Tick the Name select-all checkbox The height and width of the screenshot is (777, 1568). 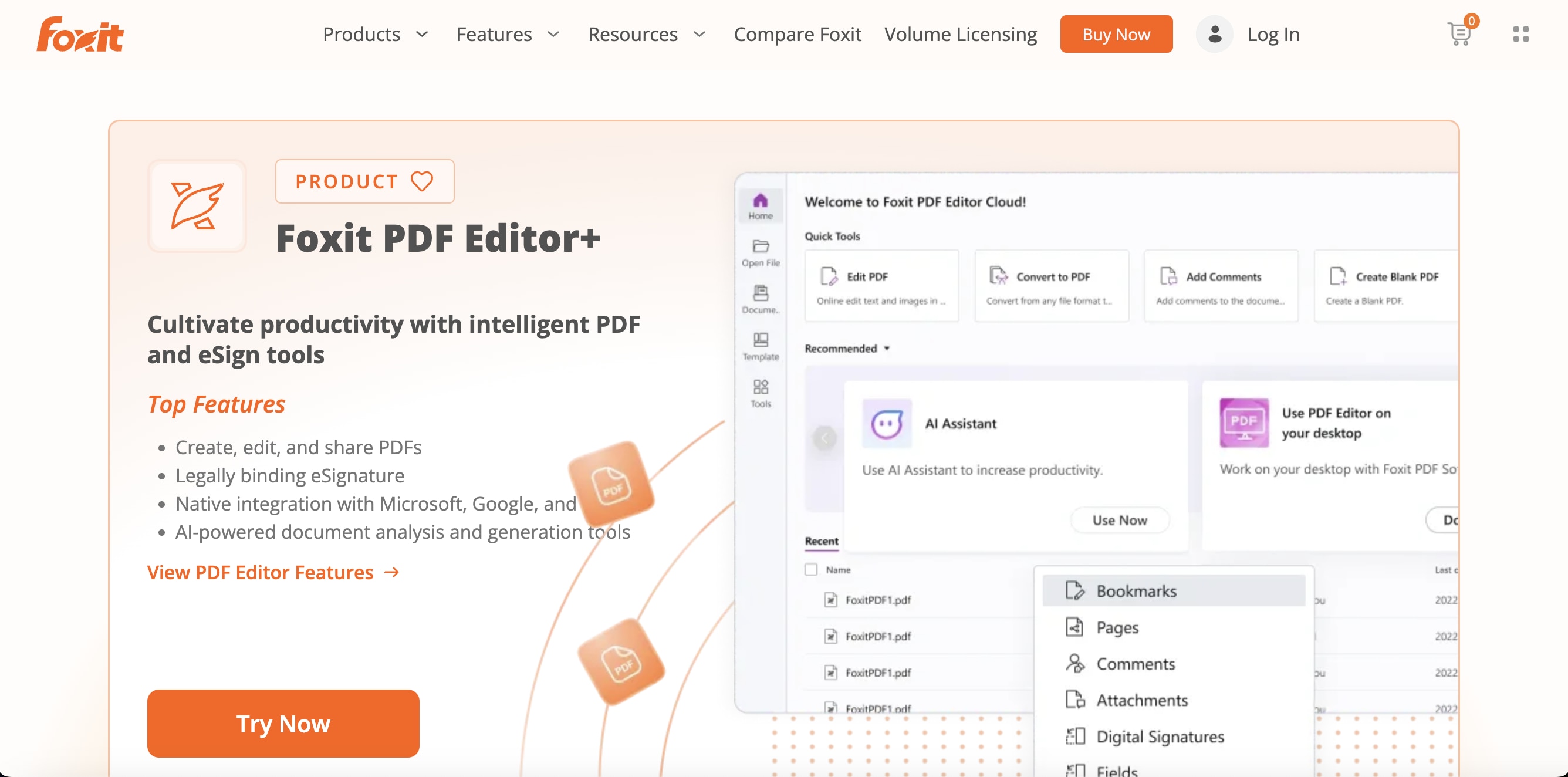pos(810,569)
